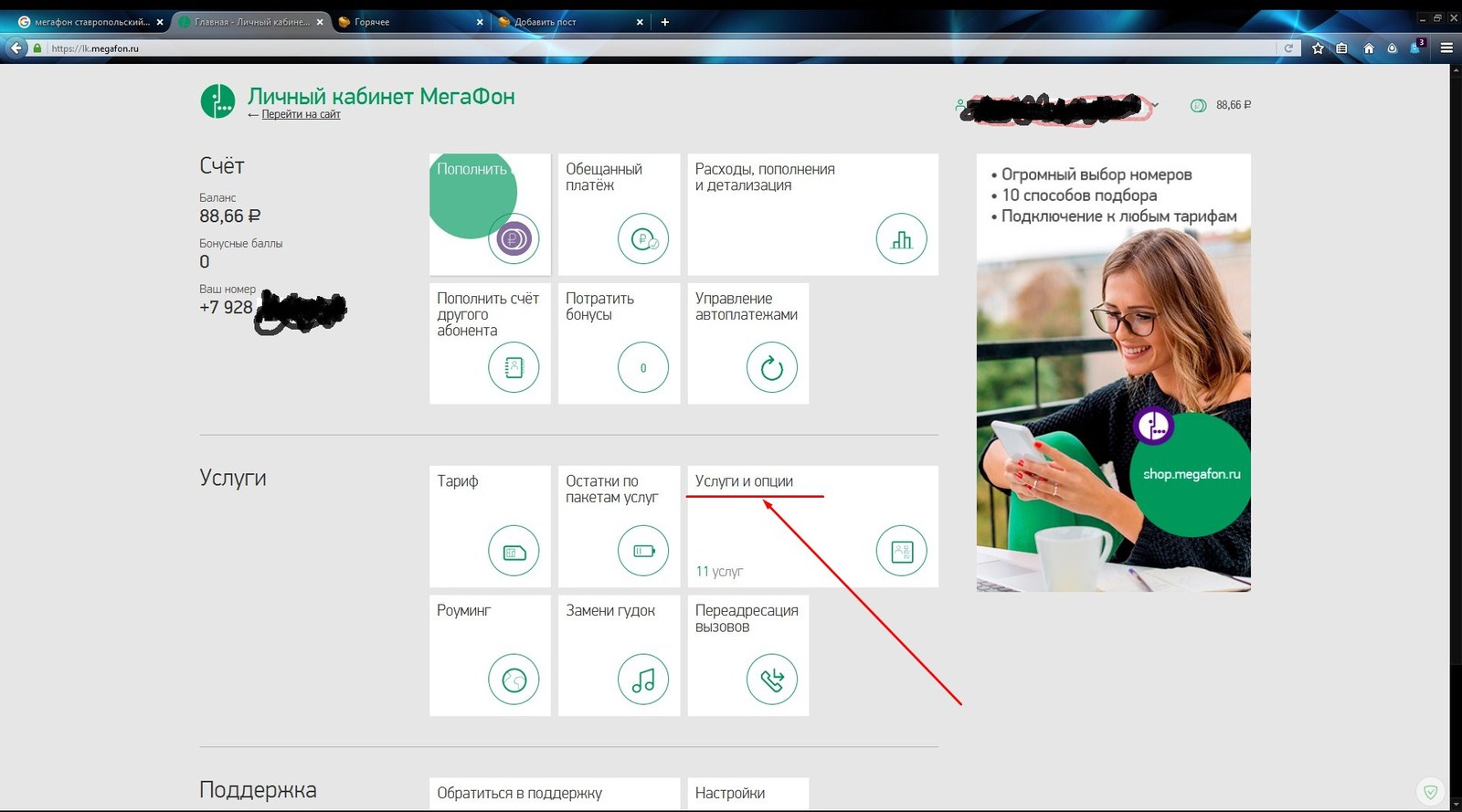This screenshot has width=1462, height=812.
Task: Expand the account dropdown arrow in header
Action: (x=1156, y=105)
